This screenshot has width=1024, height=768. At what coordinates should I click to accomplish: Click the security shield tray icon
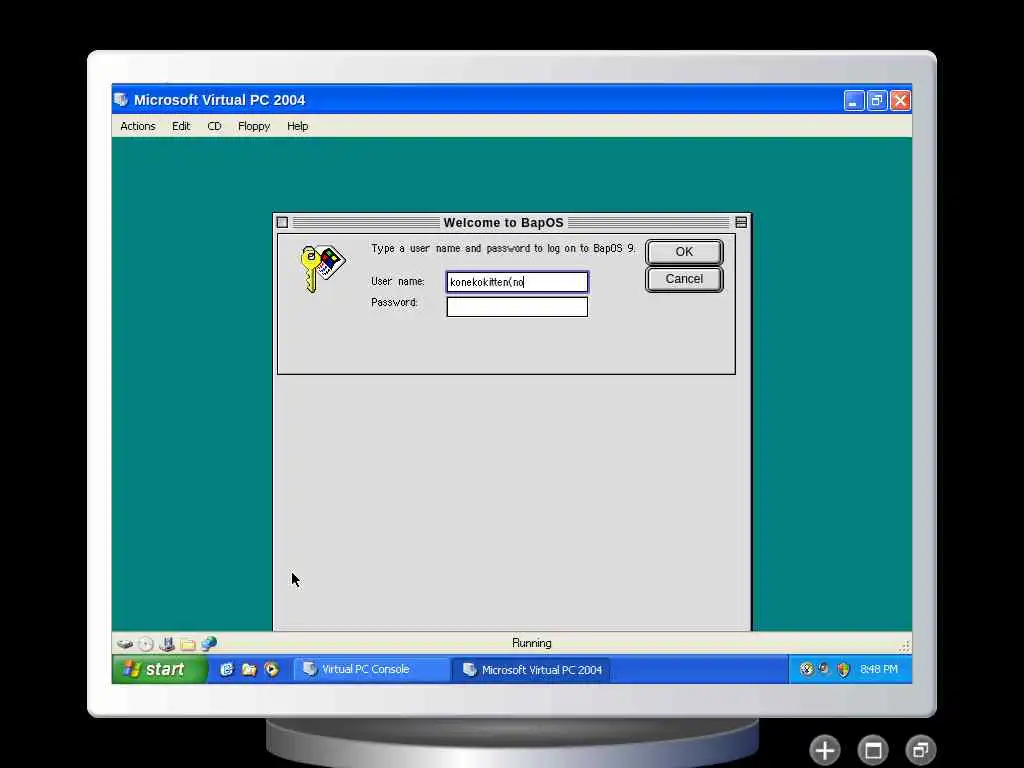coord(843,669)
